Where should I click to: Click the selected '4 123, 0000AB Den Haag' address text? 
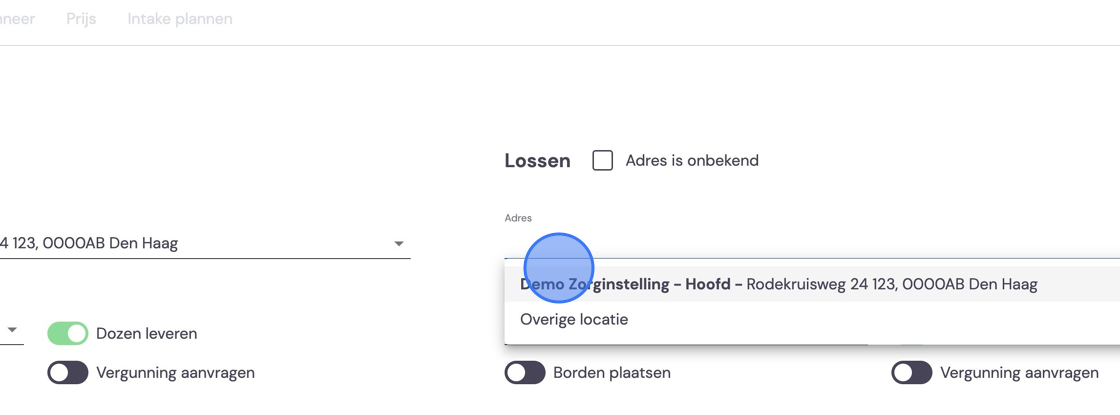[x=89, y=244]
